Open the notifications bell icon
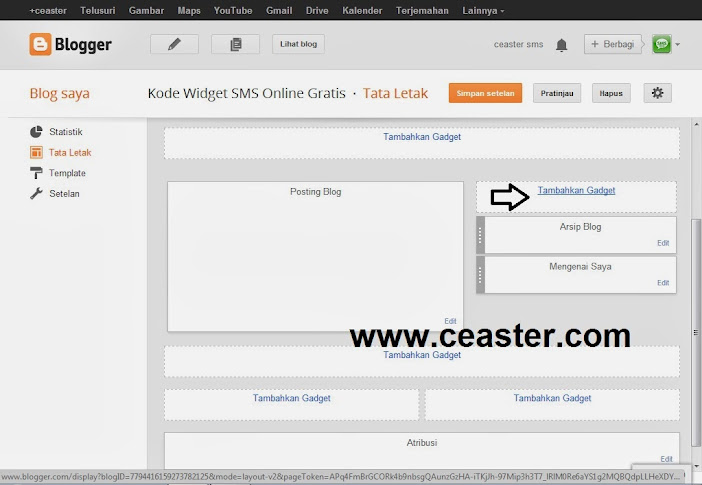The width and height of the screenshot is (702, 485). (561, 45)
